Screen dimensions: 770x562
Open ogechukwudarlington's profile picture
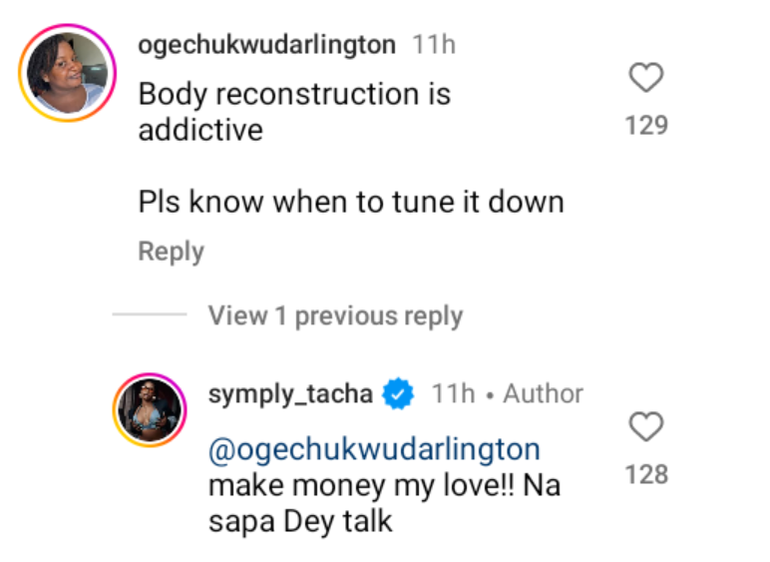pyautogui.click(x=67, y=74)
